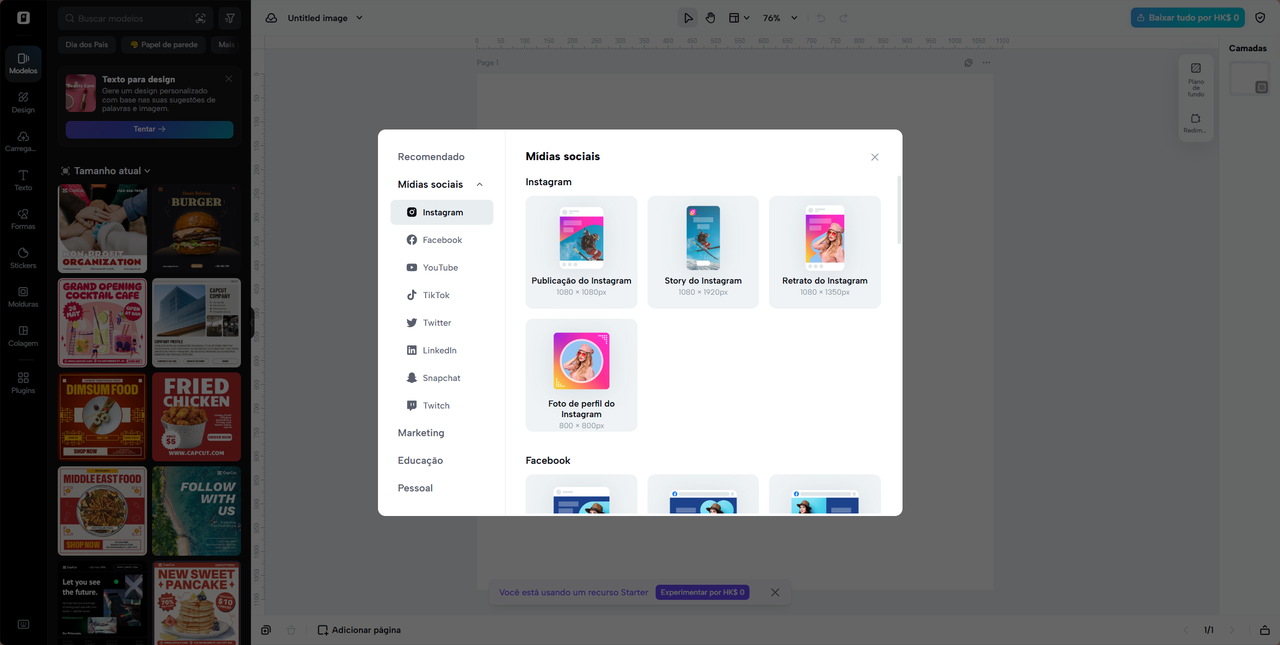Select Twitch in the sidebar list
1280x645 pixels.
pos(442,406)
